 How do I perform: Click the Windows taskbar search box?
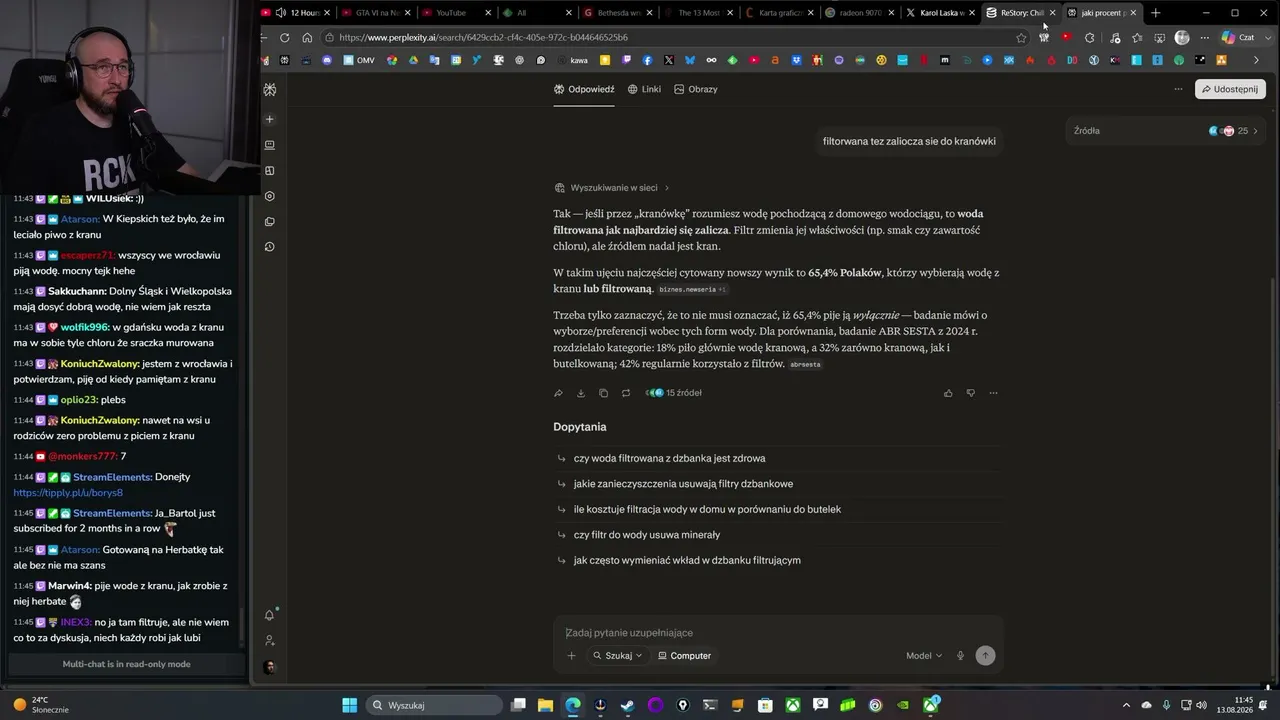coord(433,705)
